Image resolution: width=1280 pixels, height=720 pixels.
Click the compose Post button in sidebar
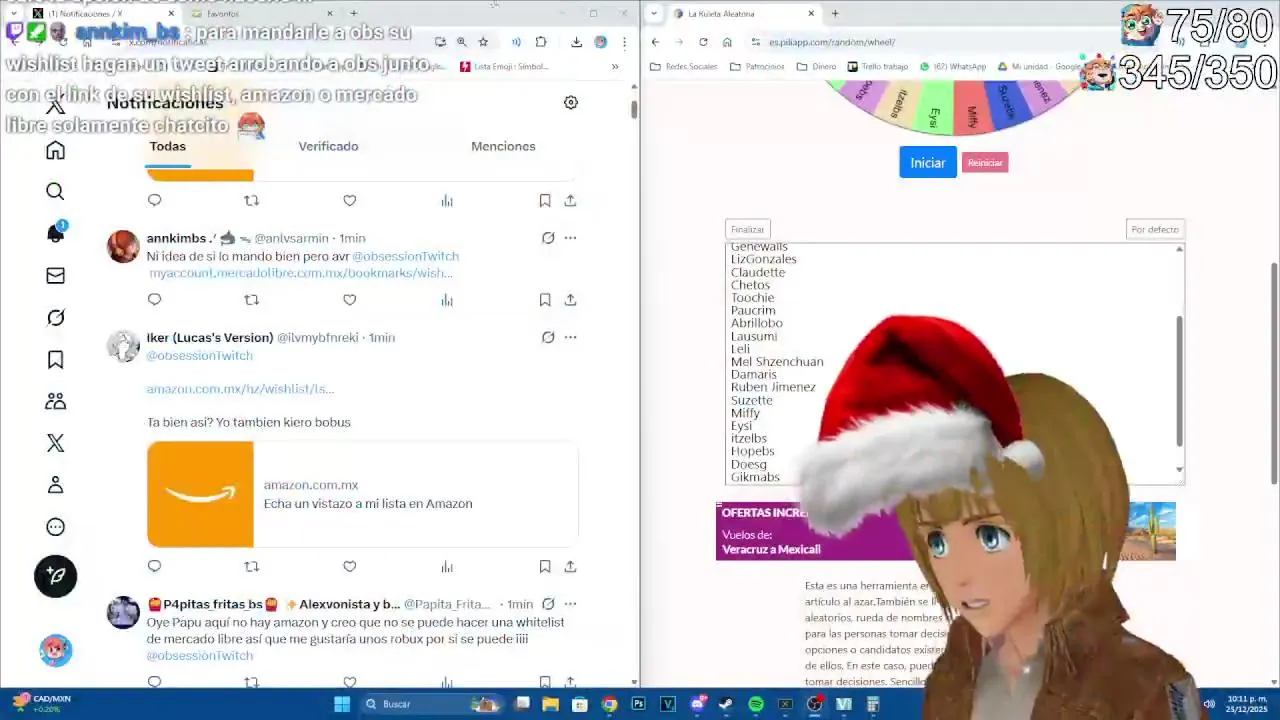[x=55, y=576]
